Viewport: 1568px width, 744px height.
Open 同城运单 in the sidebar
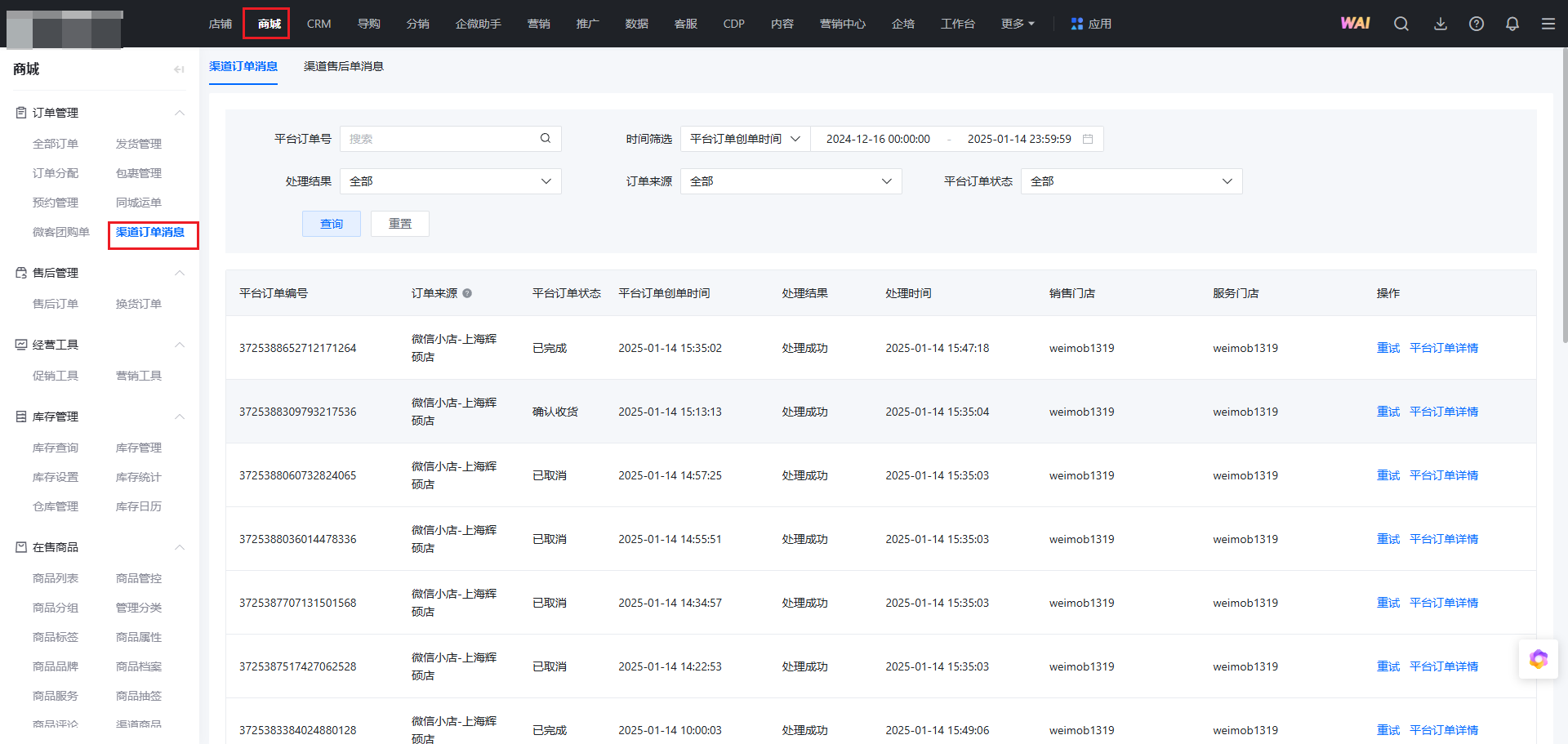click(139, 203)
